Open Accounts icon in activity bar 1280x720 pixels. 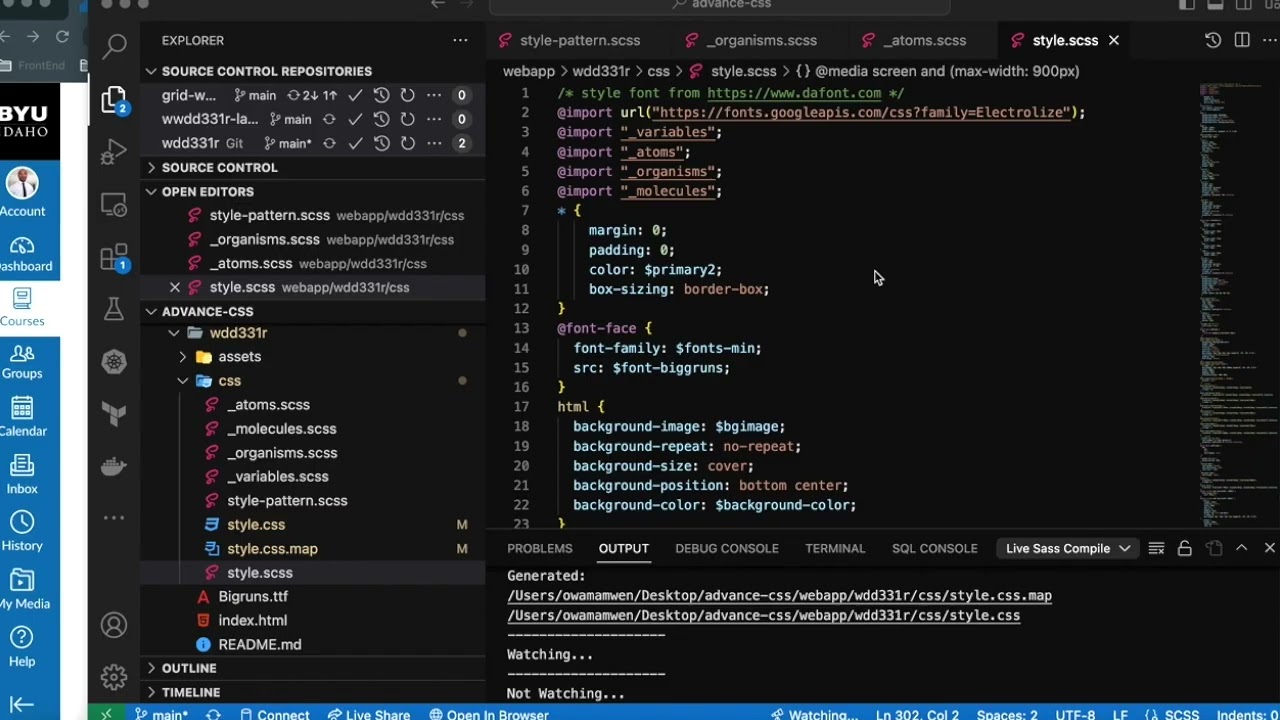point(114,625)
